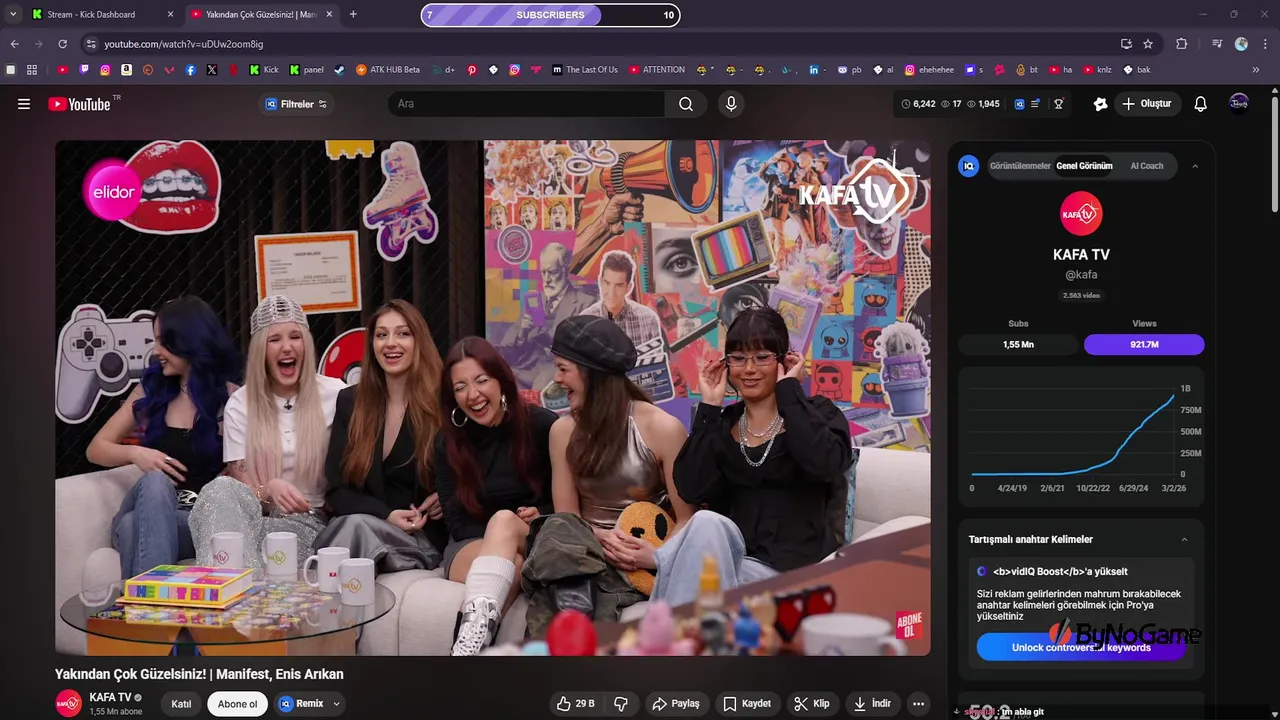Open the ATK HUB Beta bookmark
The height and width of the screenshot is (720, 1280).
(388, 70)
